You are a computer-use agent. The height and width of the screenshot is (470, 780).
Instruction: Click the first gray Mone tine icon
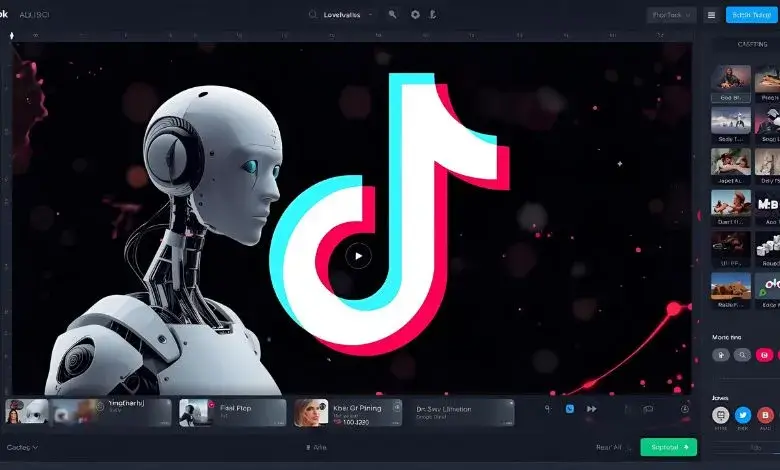point(721,355)
